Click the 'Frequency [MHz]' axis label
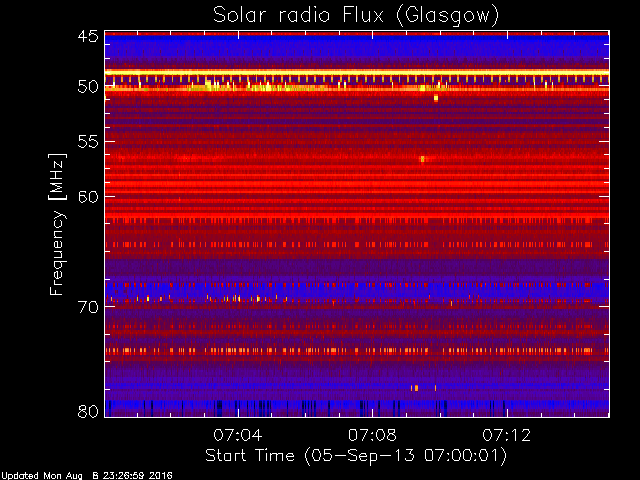 [57, 224]
